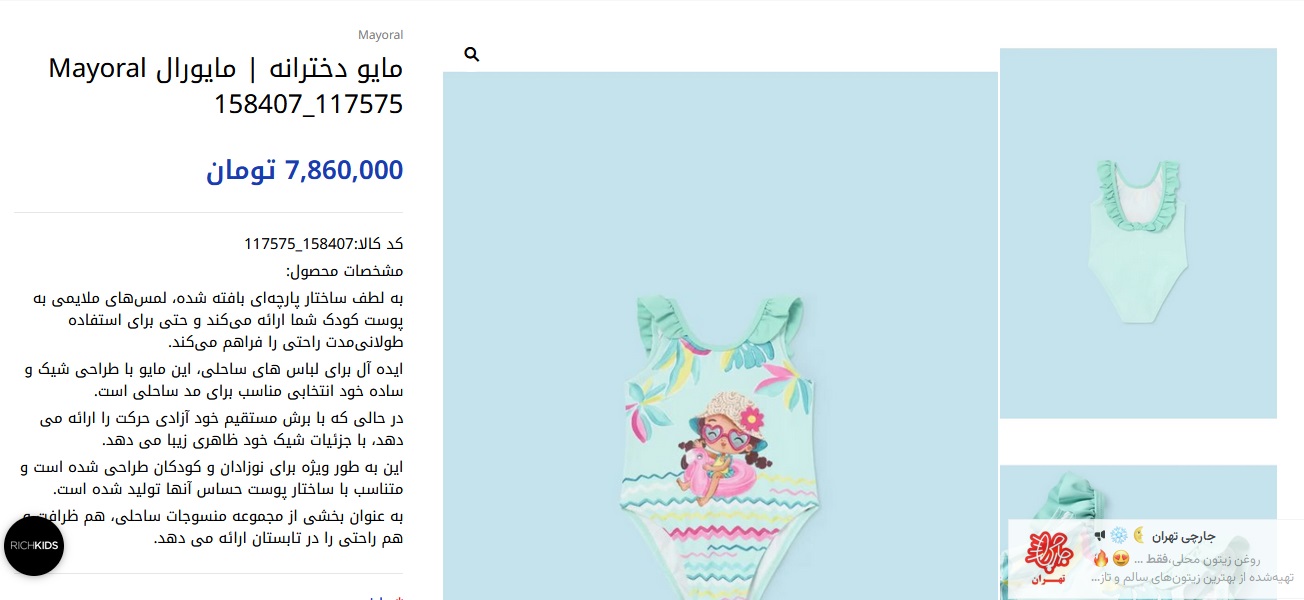Click the red Jarchi Tehran logo in the popup
This screenshot has height=600, width=1304.
point(1048,557)
